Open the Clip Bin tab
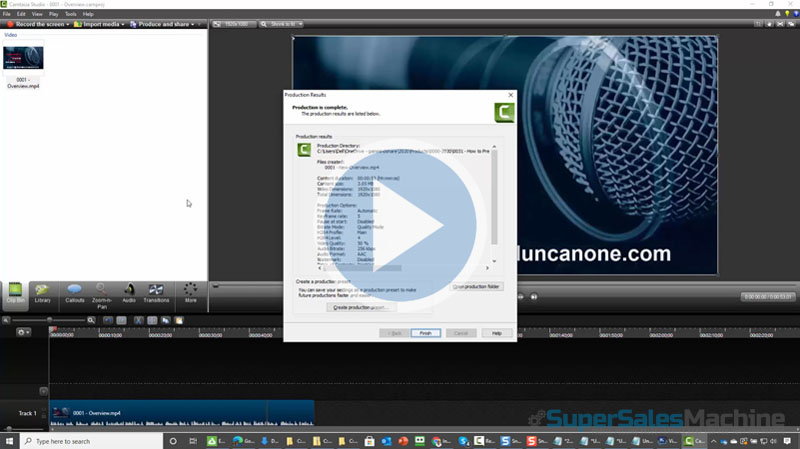This screenshot has height=449, width=800. [x=16, y=292]
